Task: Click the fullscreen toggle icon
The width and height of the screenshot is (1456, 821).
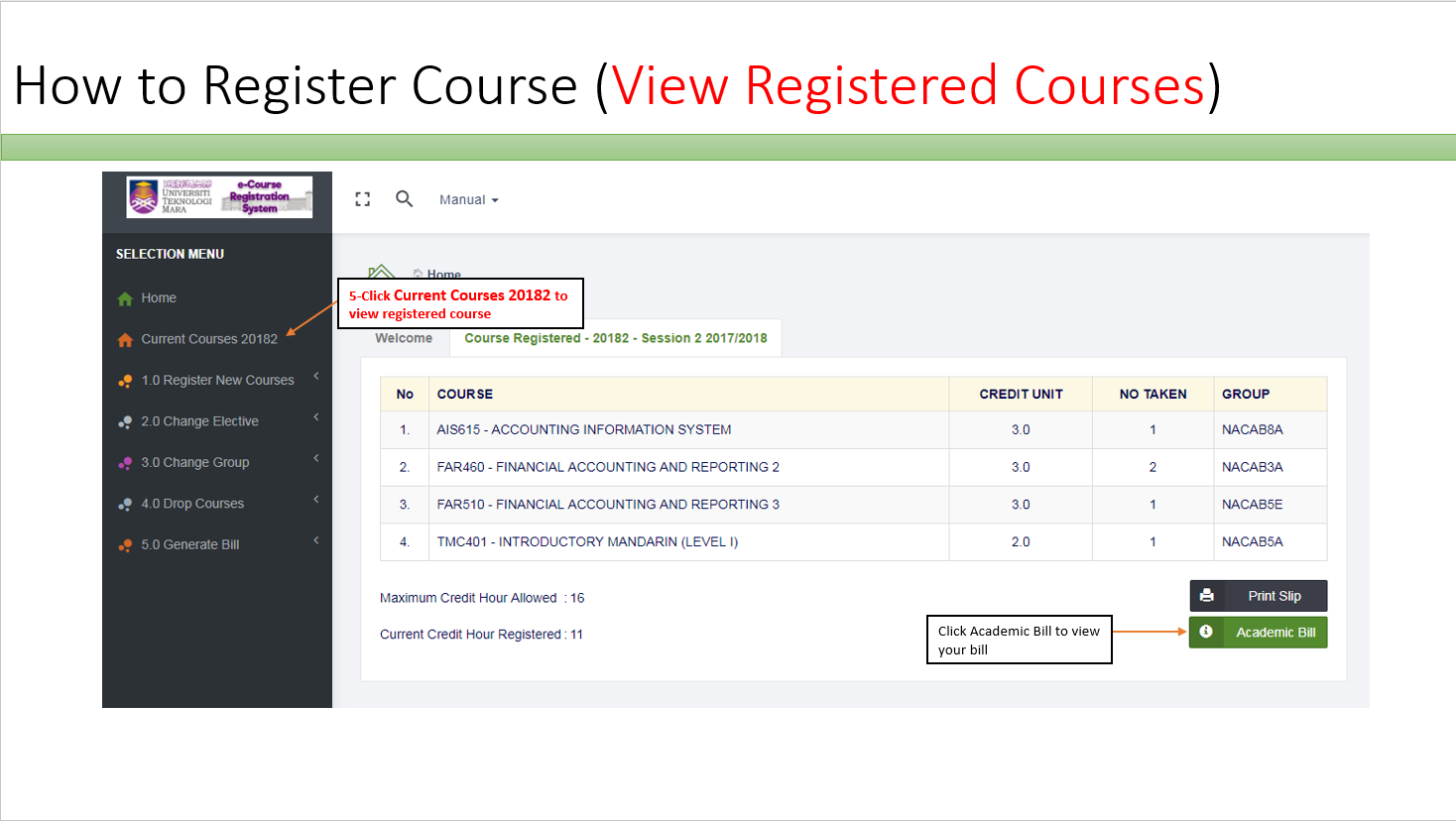Action: point(362,198)
